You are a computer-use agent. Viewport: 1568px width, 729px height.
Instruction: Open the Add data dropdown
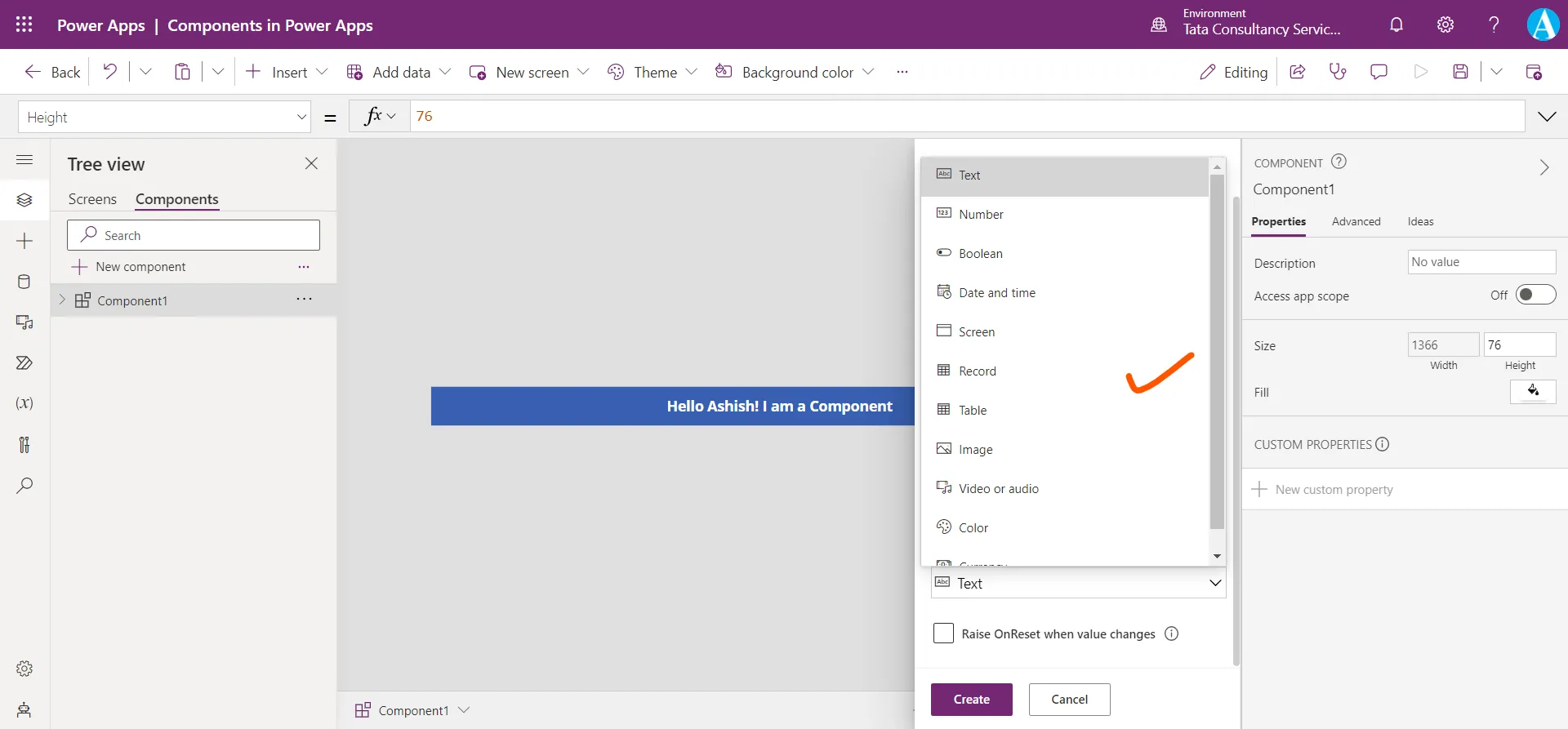coord(445,72)
